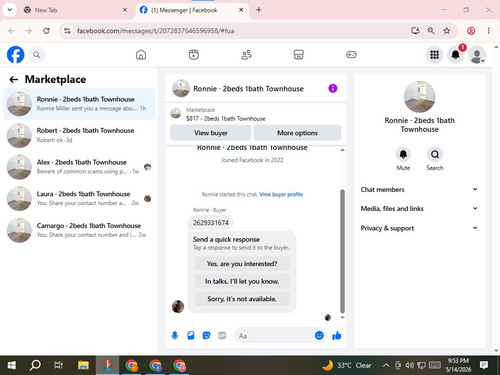This screenshot has width=500, height=375.
Task: Mute this conversation with the bell icon
Action: 403,154
